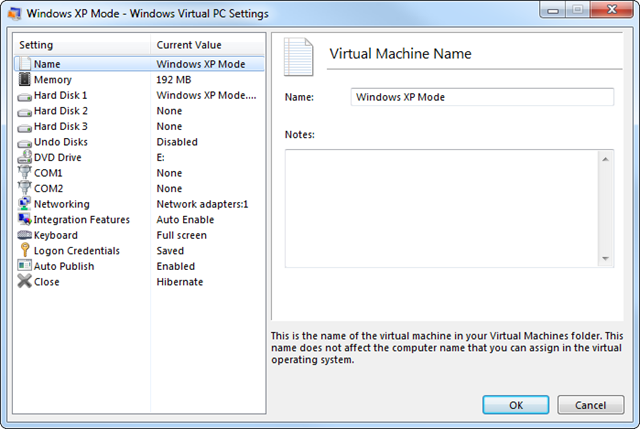
Task: Click the Setting column header
Action: [x=80, y=45]
